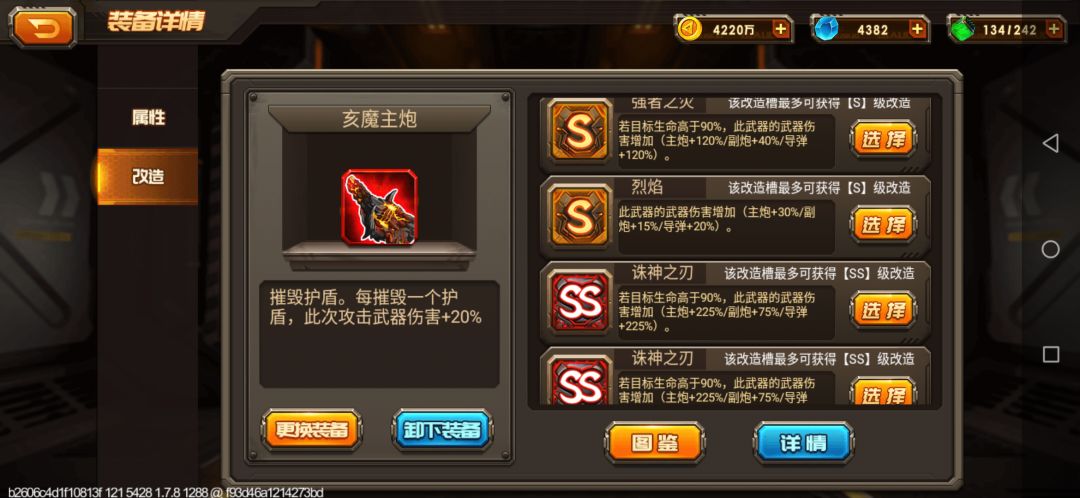
Task: Switch to the 改造 tab
Action: (x=148, y=176)
